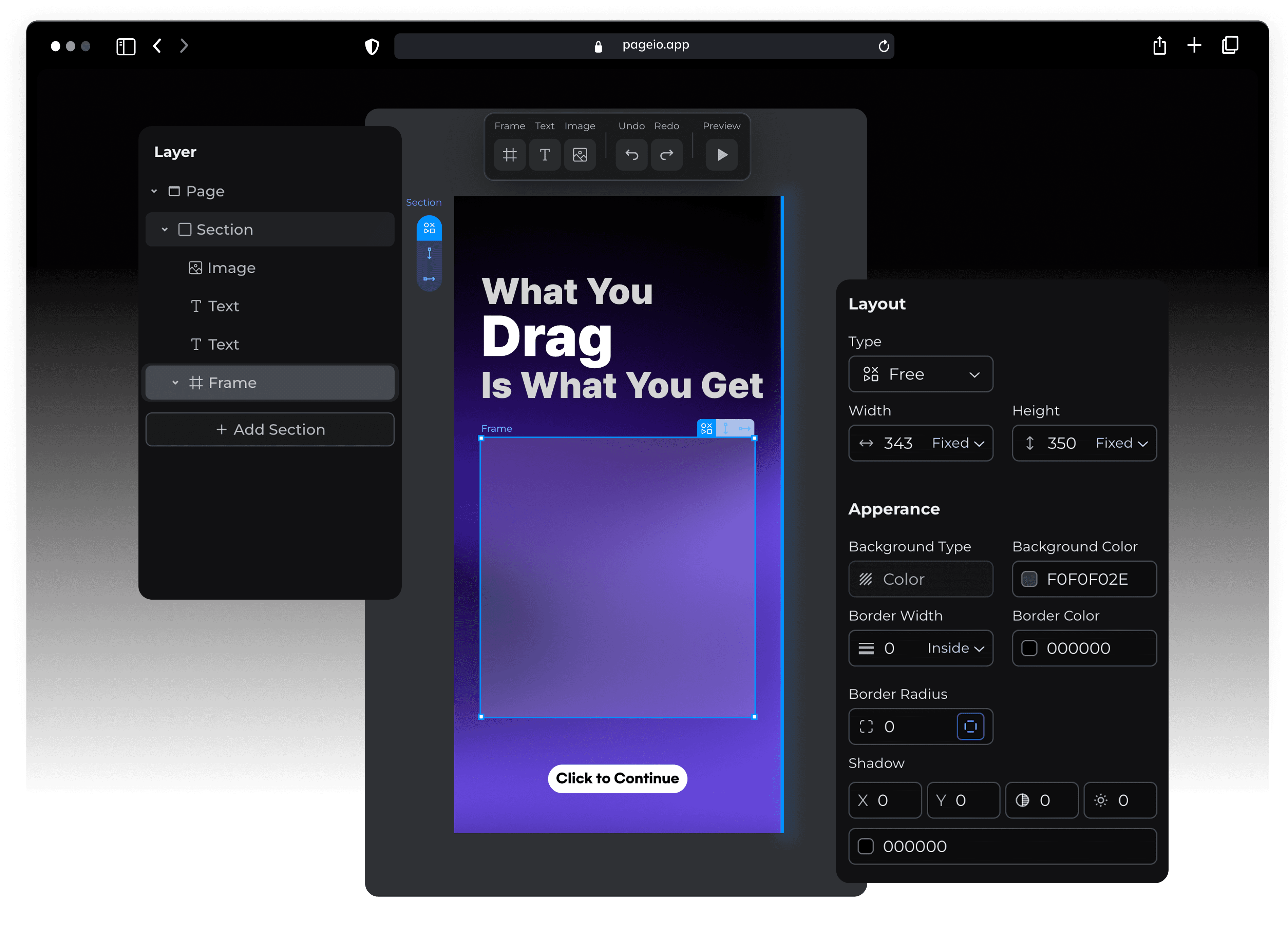Open the Shadow color swatch
The width and height of the screenshot is (1288, 932).
[866, 846]
